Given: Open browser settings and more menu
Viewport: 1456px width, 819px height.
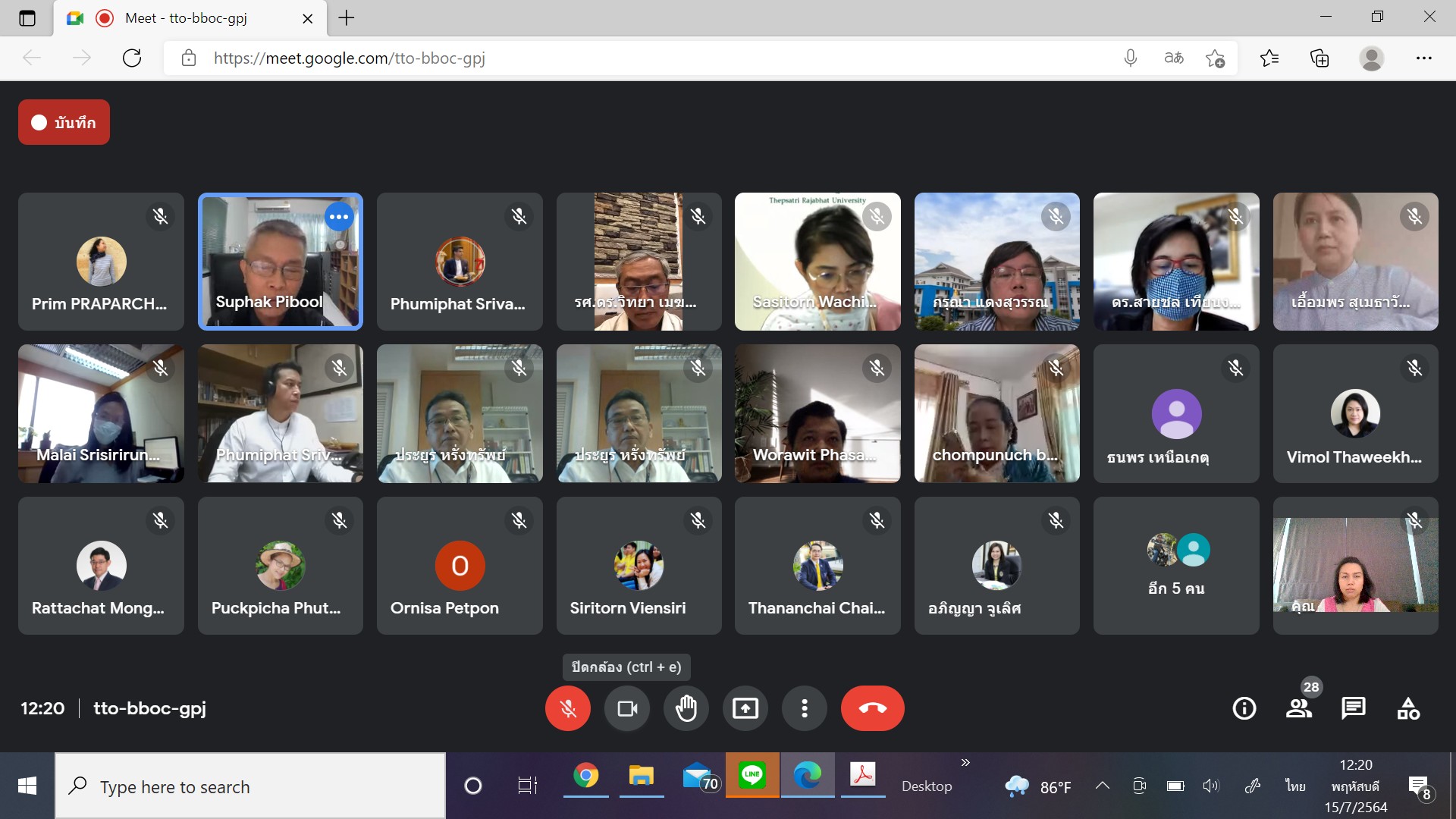Looking at the screenshot, I should (1423, 58).
